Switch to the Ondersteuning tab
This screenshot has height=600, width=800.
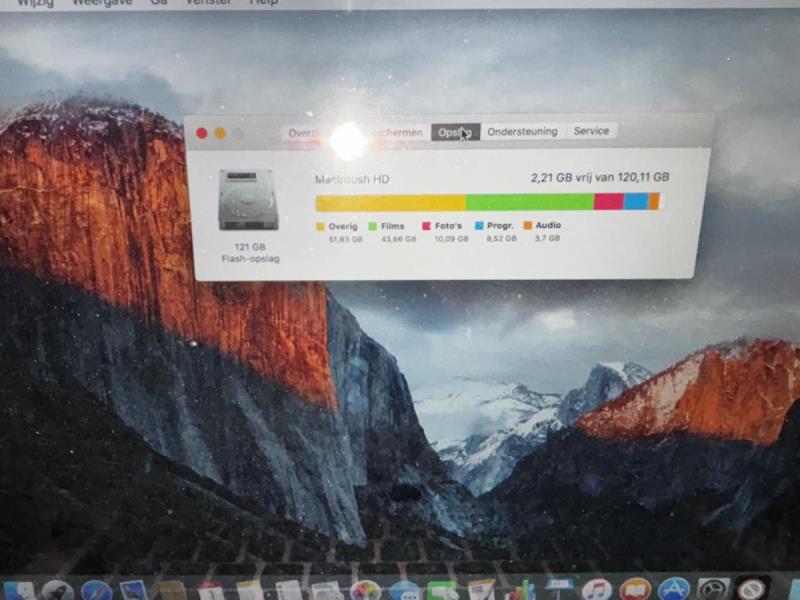523,131
